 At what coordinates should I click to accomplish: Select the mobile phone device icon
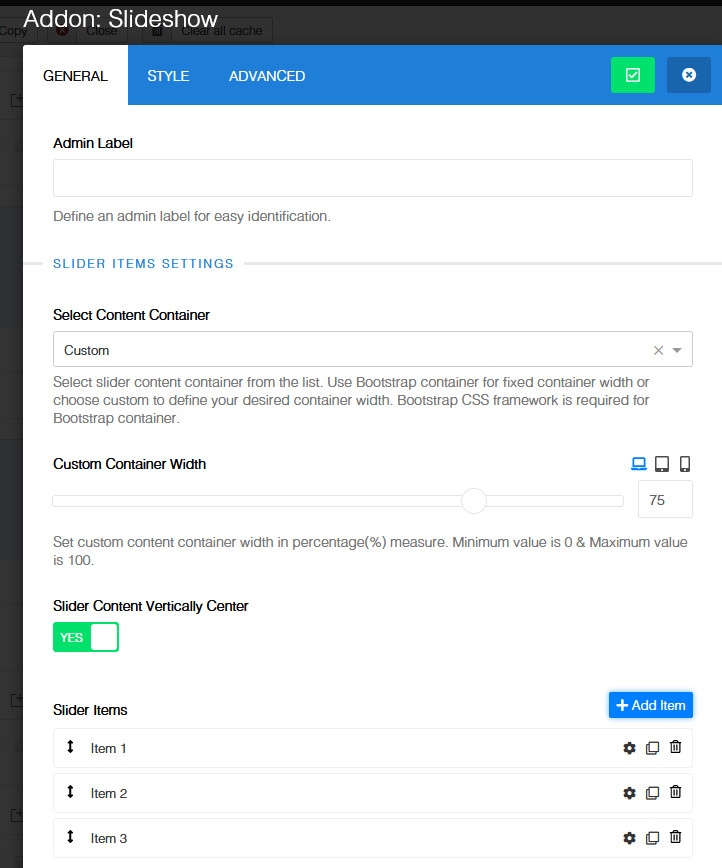point(685,464)
